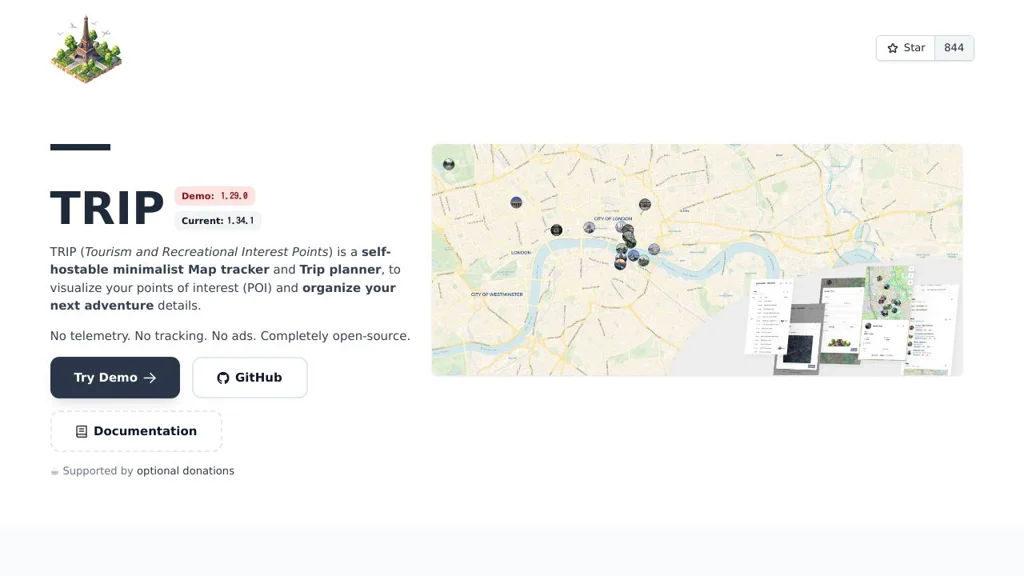Open the app screenshots collage on the map
1024x576 pixels.
tap(852, 320)
